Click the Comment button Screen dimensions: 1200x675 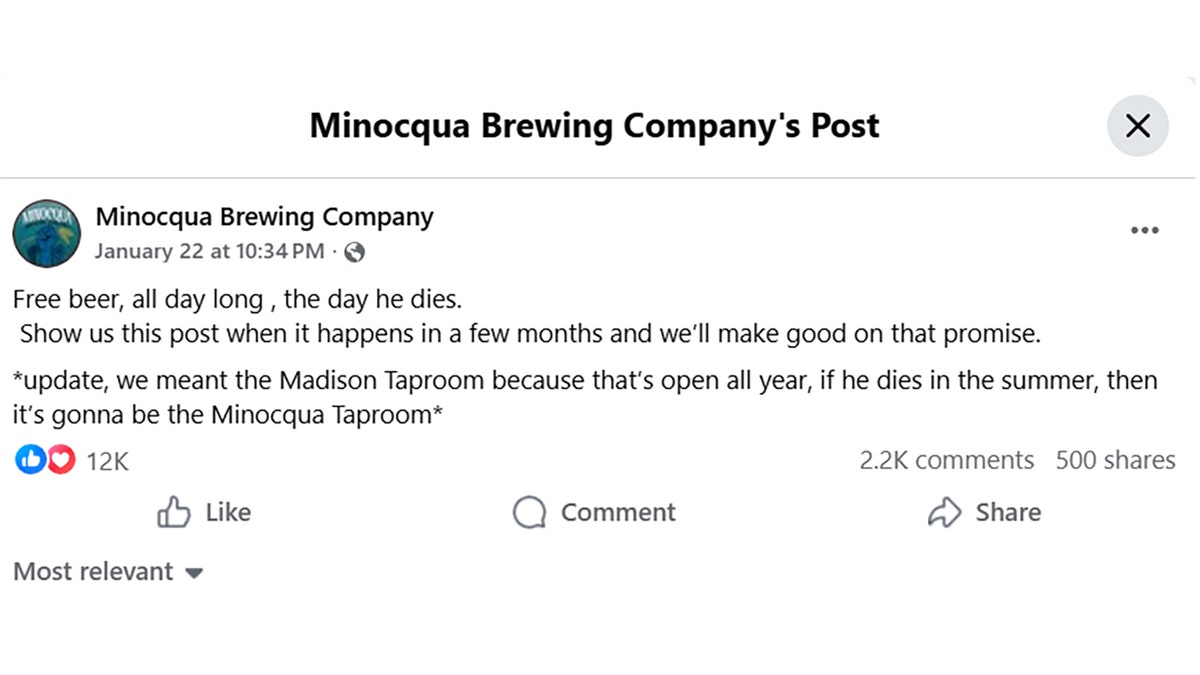pos(593,512)
